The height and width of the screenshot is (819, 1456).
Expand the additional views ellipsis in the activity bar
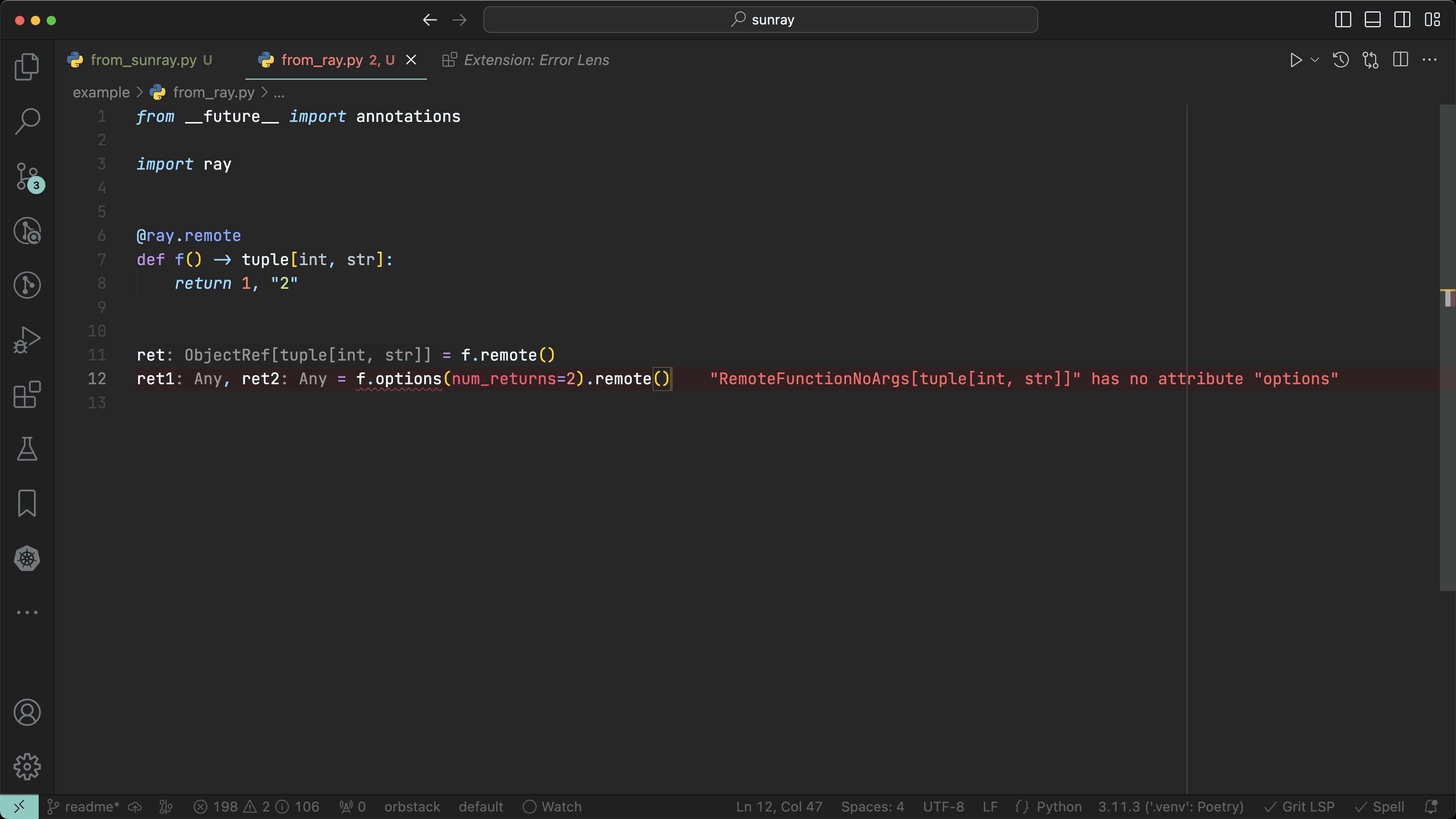26,613
